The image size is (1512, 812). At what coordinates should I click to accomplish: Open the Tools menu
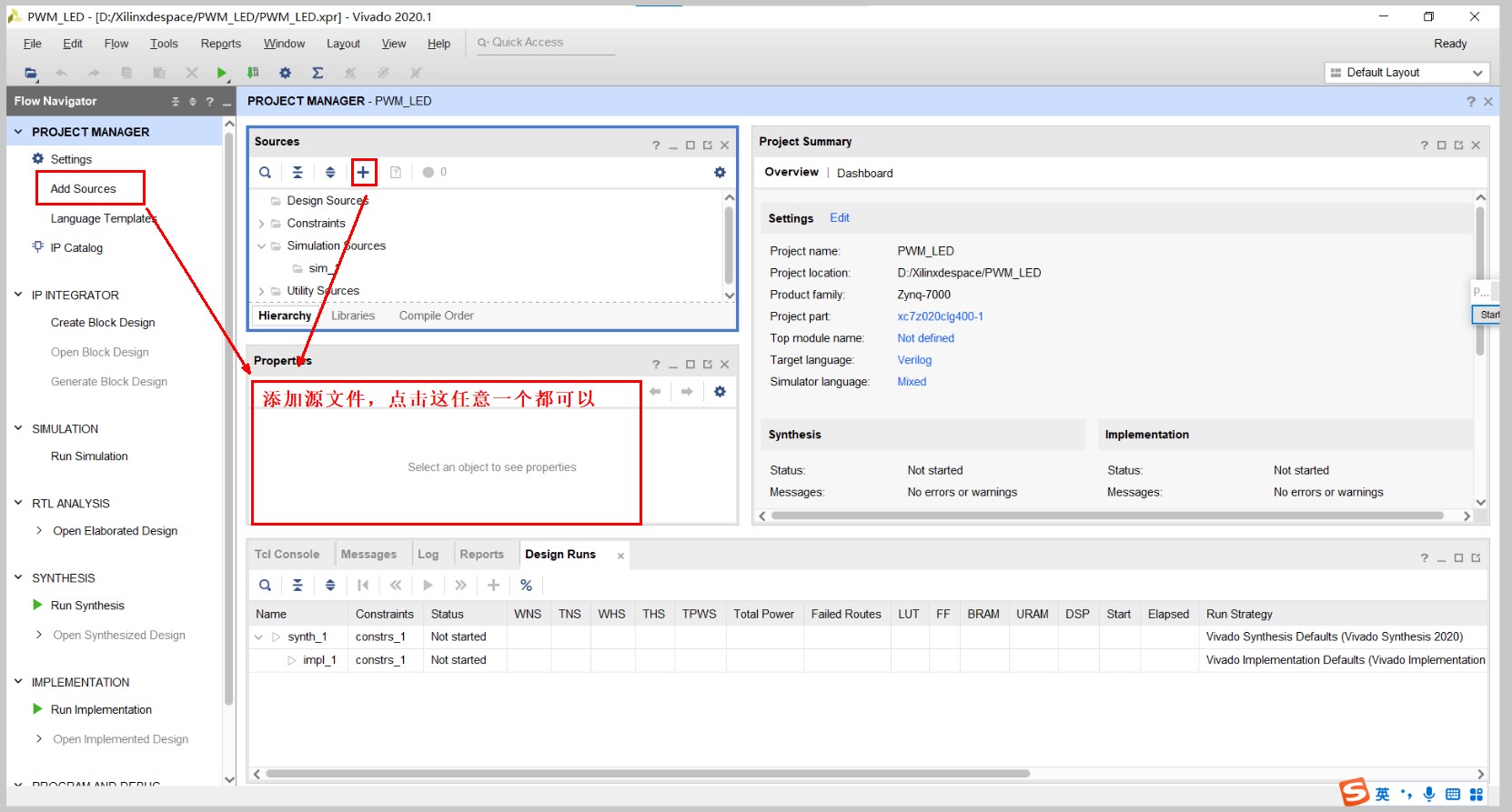[x=164, y=44]
